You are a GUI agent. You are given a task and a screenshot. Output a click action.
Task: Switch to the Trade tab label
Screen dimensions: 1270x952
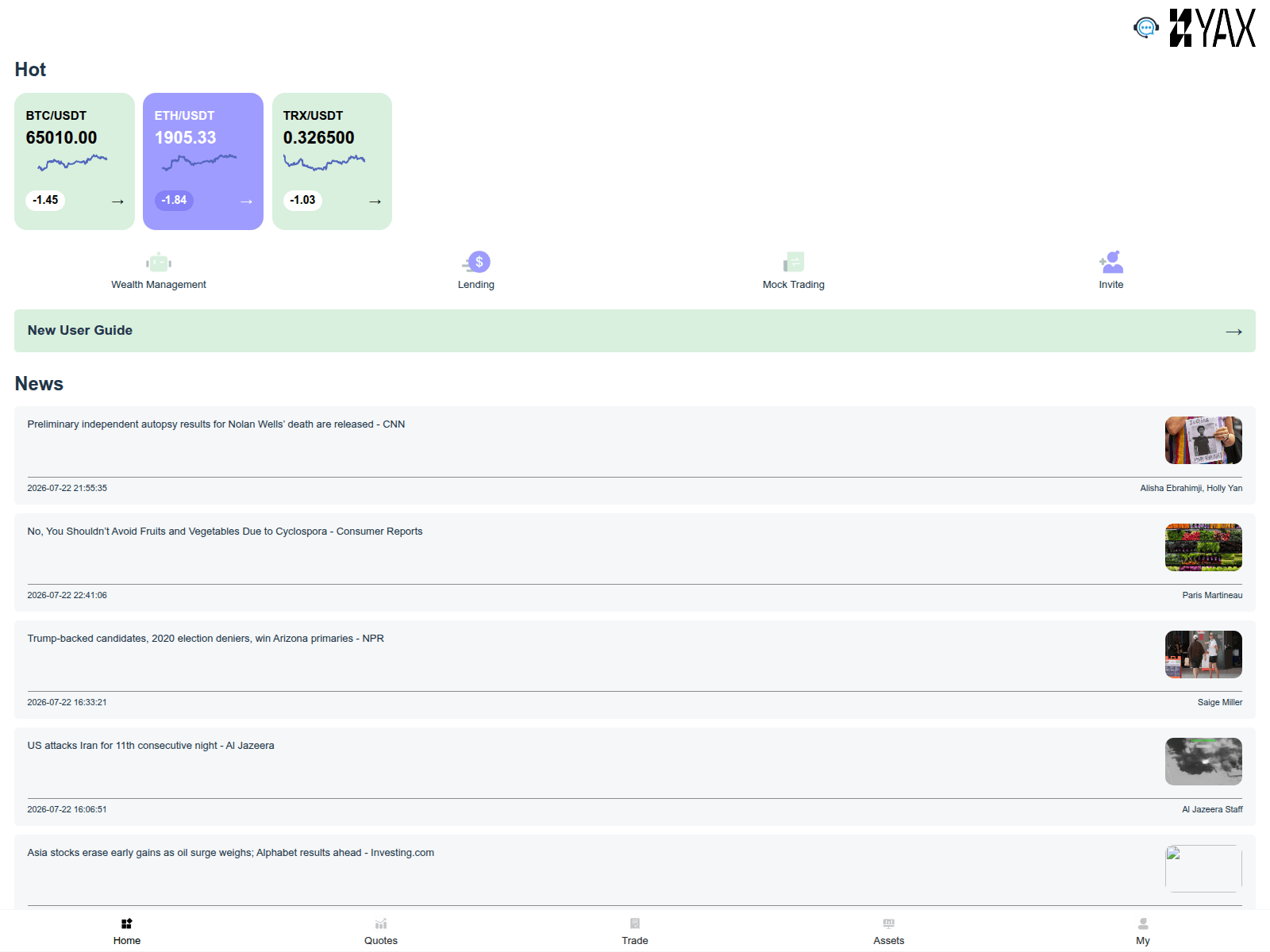pyautogui.click(x=635, y=940)
